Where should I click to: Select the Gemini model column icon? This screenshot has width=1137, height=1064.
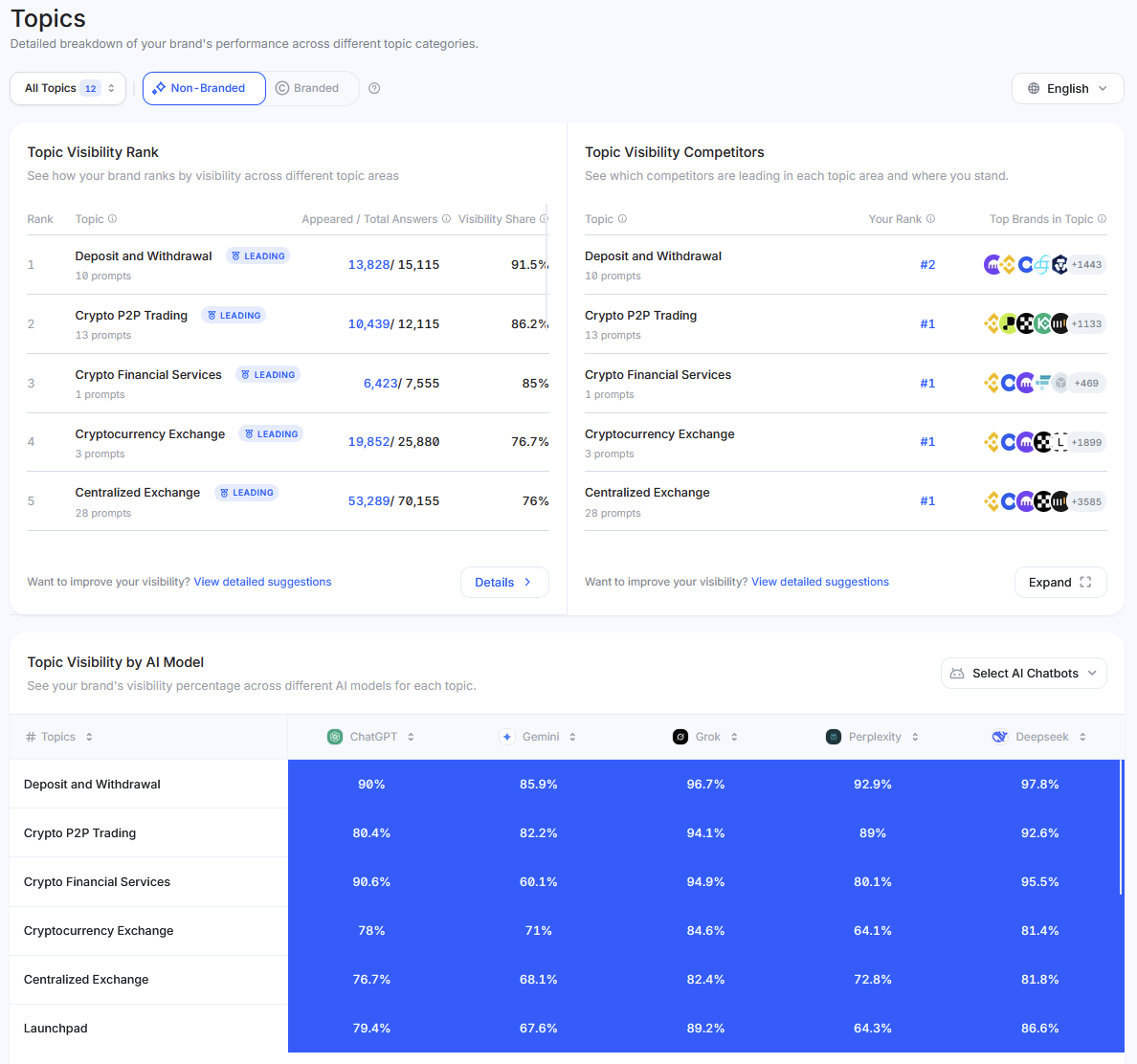pos(507,736)
